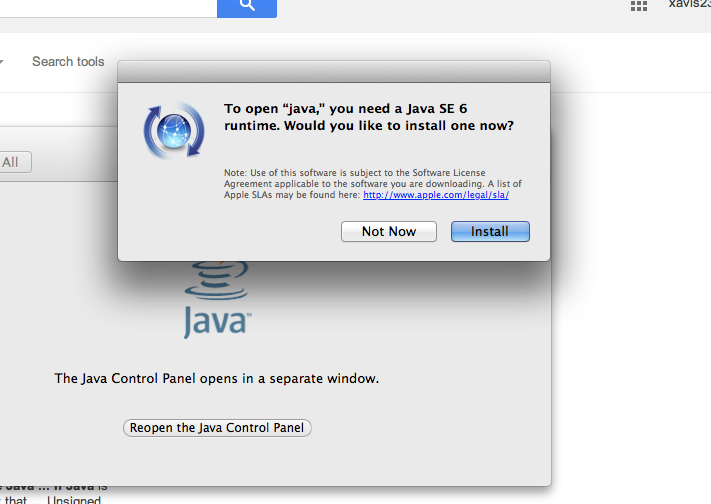Click the "opens in a separate window" message
Image resolution: width=711 pixels, height=504 pixels.
(217, 378)
